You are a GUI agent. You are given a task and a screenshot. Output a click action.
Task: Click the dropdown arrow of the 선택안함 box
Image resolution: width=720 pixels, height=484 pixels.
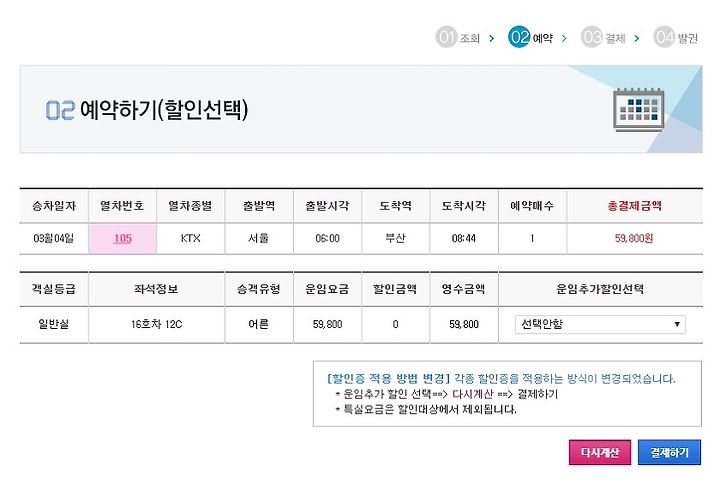pyautogui.click(x=677, y=324)
